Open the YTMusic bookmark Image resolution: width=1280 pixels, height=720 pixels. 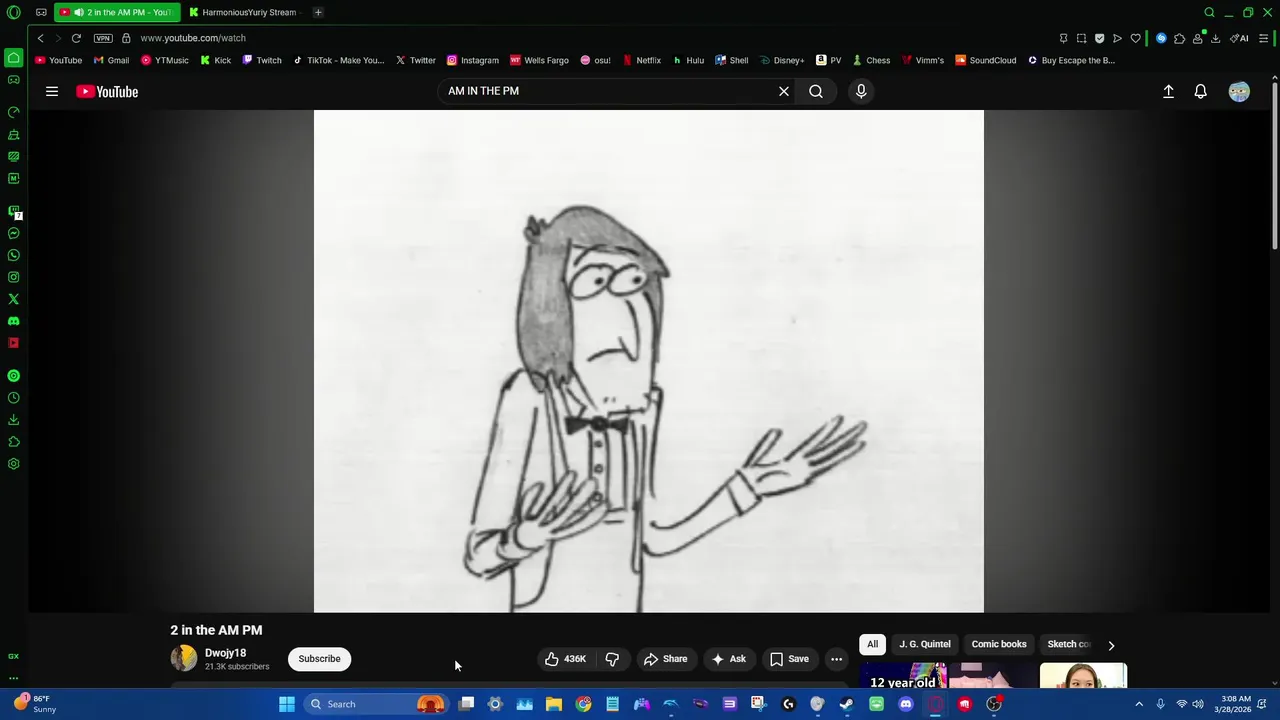click(x=165, y=60)
